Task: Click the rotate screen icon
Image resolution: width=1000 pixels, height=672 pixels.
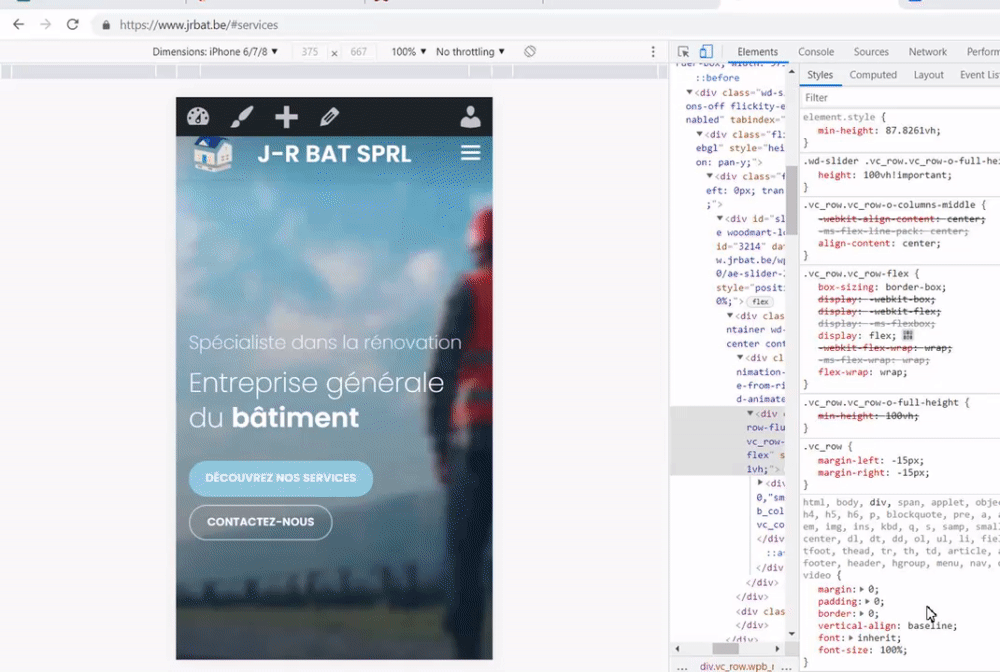Action: tap(530, 52)
